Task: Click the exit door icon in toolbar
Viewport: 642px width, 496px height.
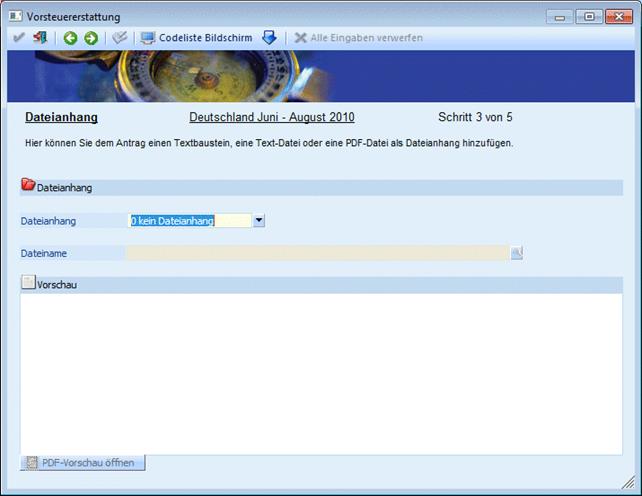Action: pos(40,38)
